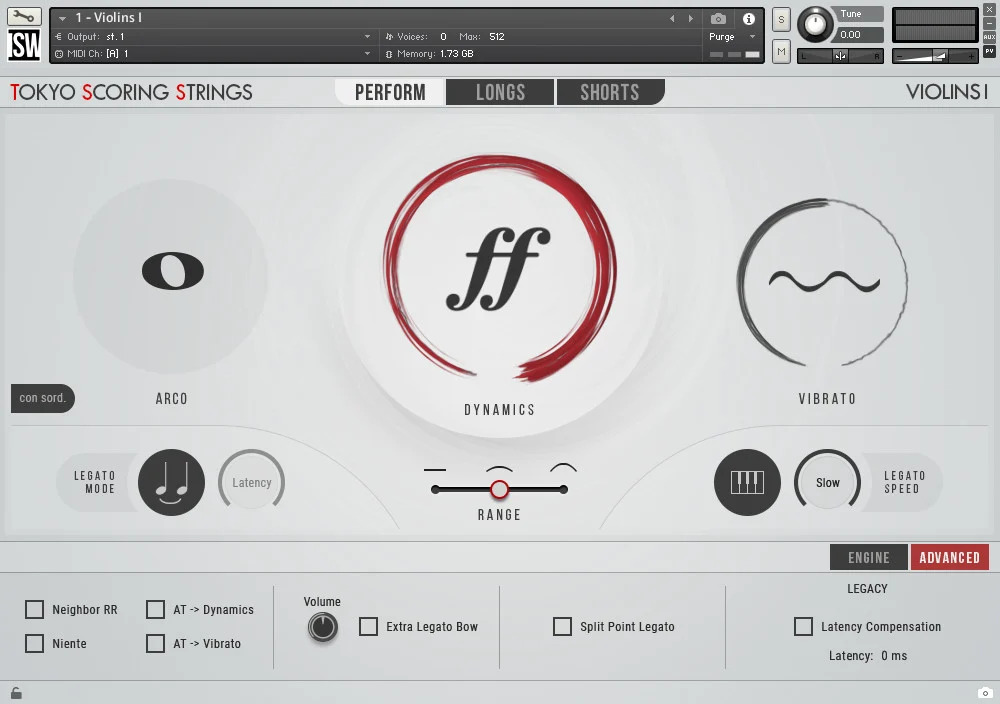Open the ADVANCED panel tab
This screenshot has width=1000, height=704.
pyautogui.click(x=950, y=557)
